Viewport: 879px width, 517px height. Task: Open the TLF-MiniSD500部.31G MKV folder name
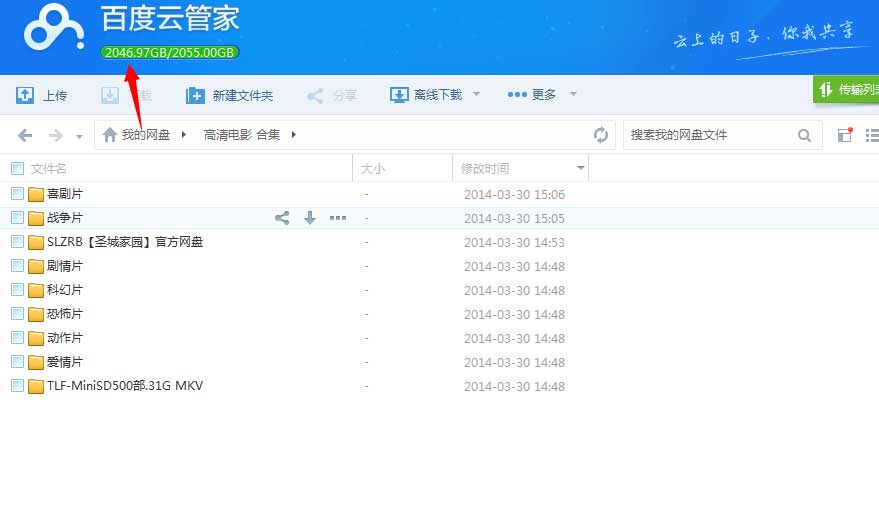(x=125, y=386)
